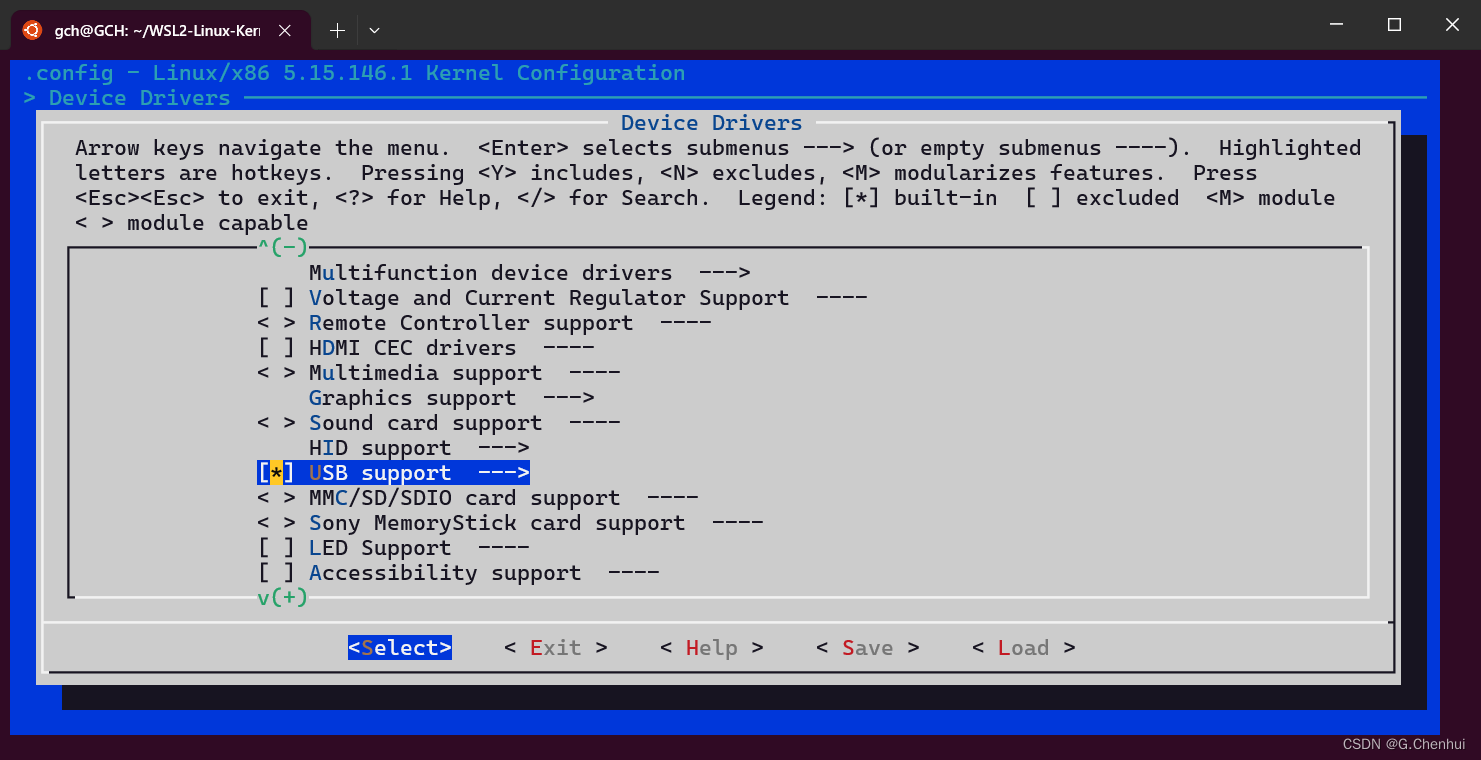
Task: Save the kernel configuration
Action: coord(866,647)
